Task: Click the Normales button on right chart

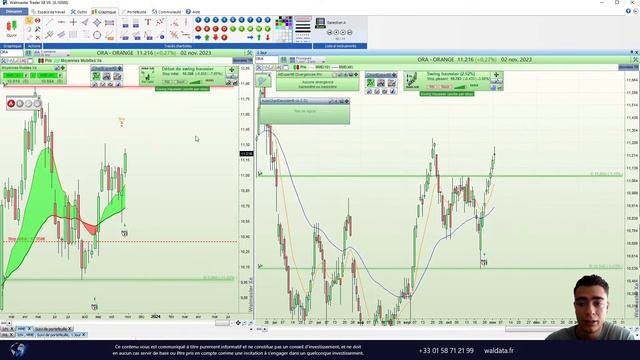Action: coord(629,67)
